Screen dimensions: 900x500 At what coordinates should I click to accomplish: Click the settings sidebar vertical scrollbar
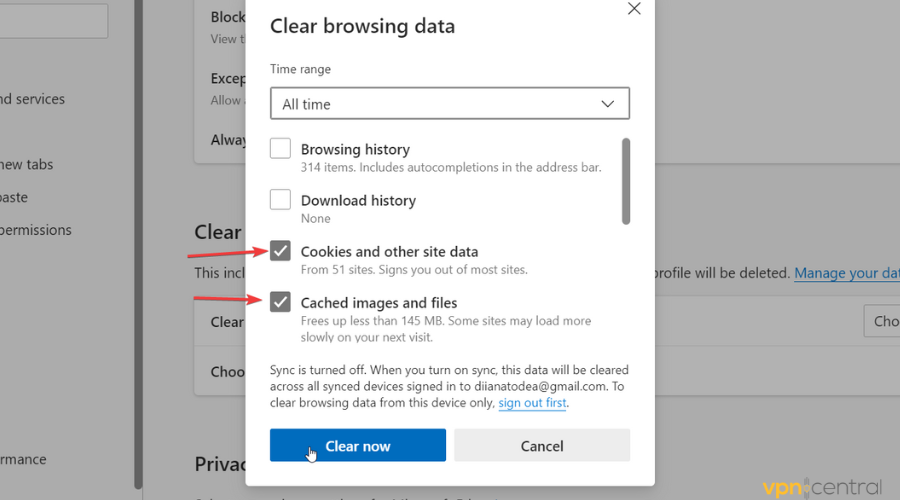click(138, 250)
